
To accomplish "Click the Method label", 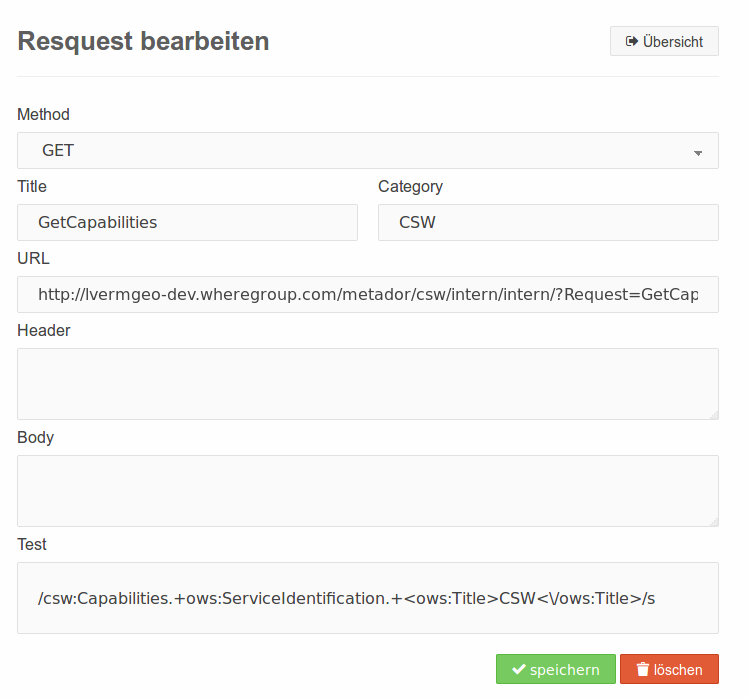I will (x=43, y=115).
